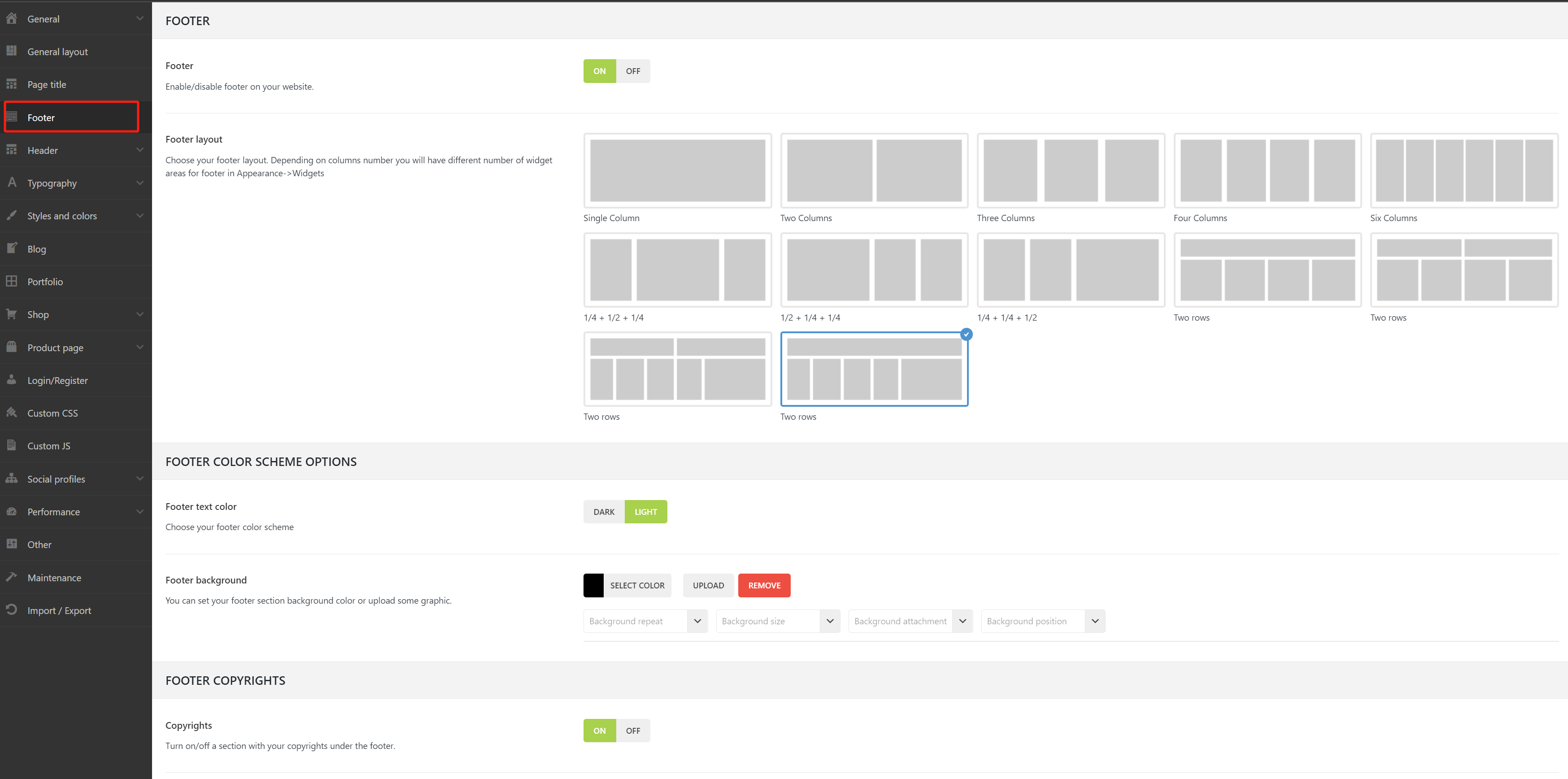Screen dimensions: 1568x779
Task: Click the Import / Export refresh icon
Action: 12,610
